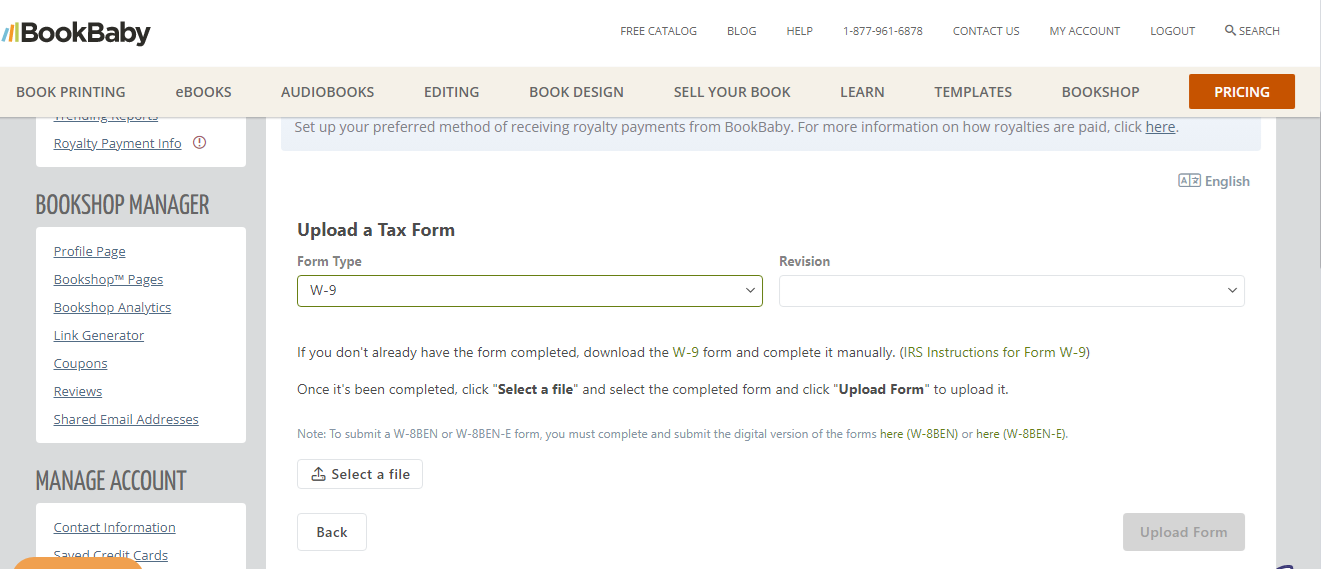
Task: Open the BOOKSHOP menu
Action: (1101, 92)
